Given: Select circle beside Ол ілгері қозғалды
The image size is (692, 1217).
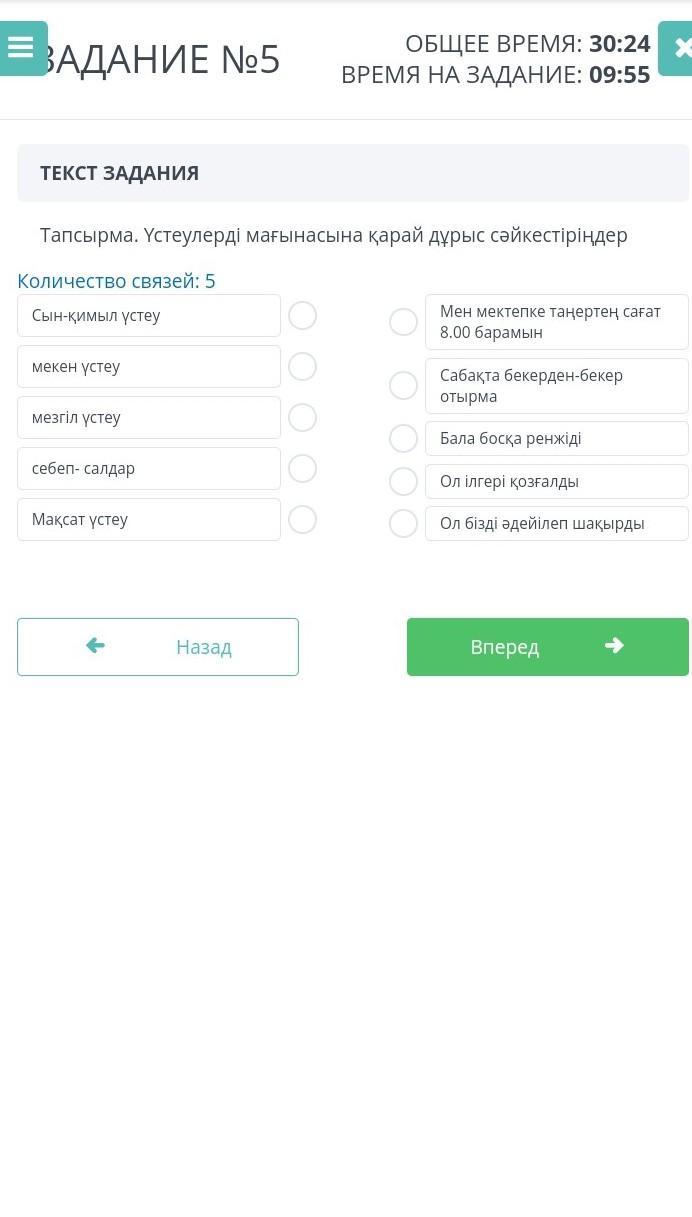Looking at the screenshot, I should (x=403, y=482).
